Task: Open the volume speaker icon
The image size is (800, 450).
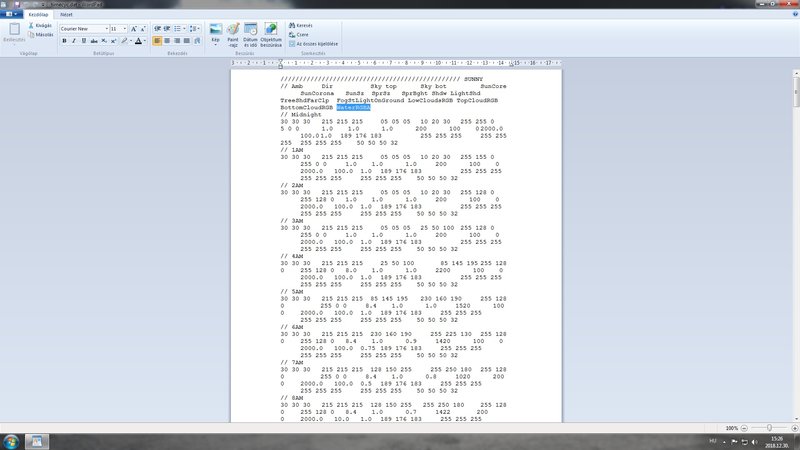Action: point(755,442)
